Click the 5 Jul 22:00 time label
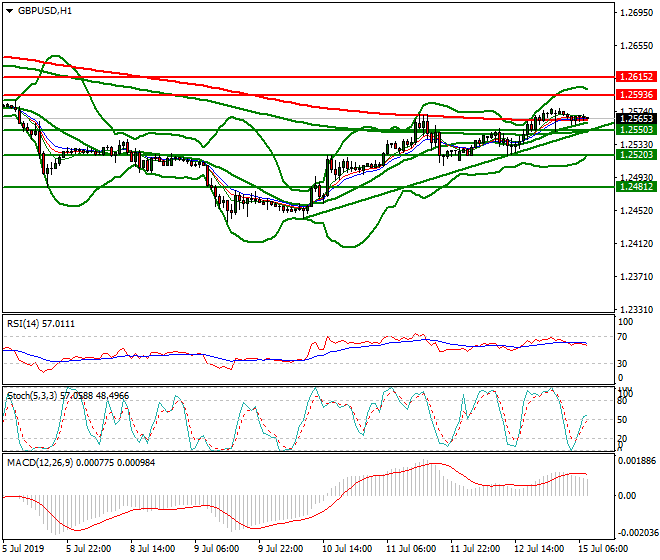660x560 pixels. 89,549
